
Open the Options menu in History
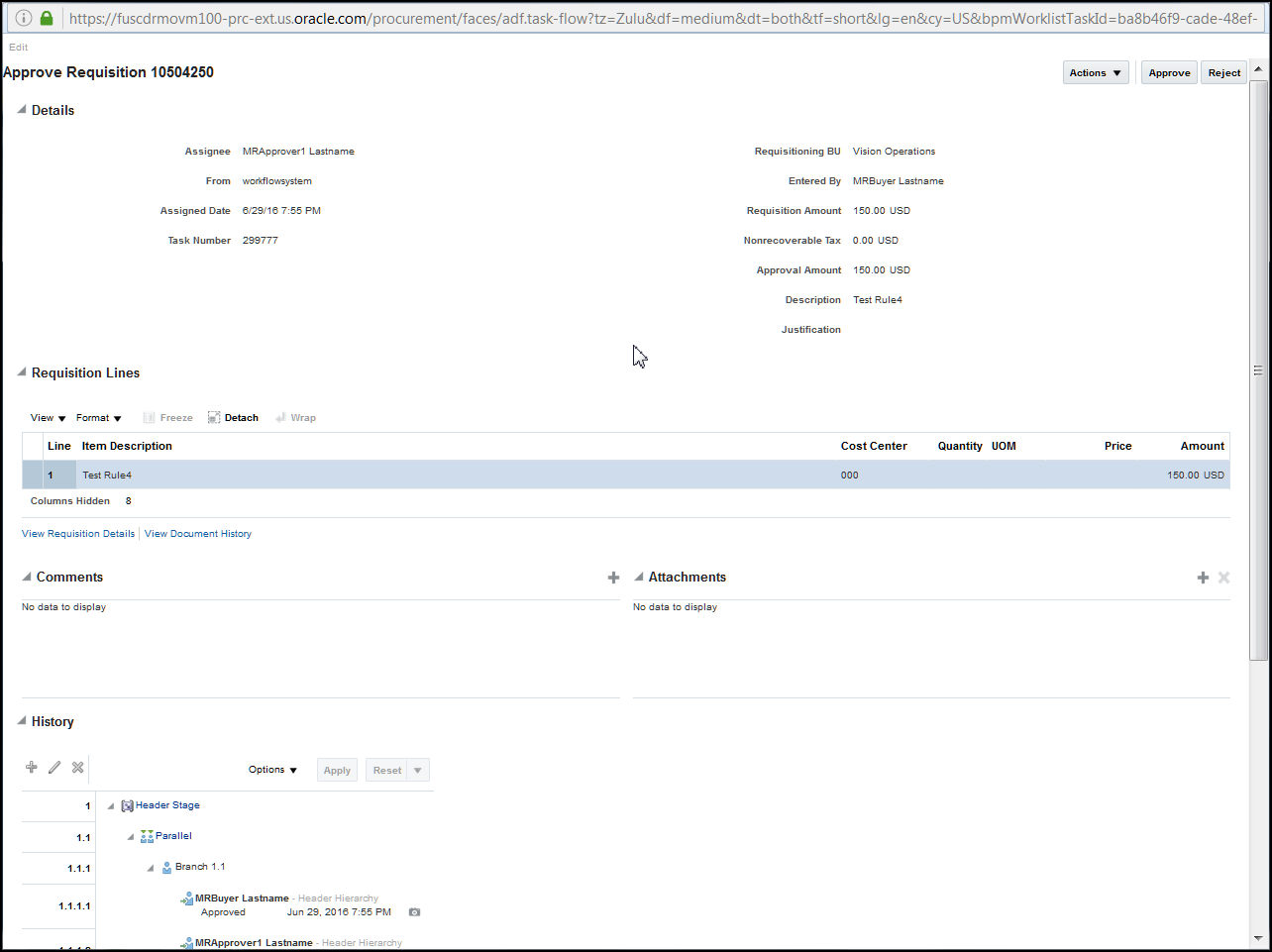click(x=272, y=770)
